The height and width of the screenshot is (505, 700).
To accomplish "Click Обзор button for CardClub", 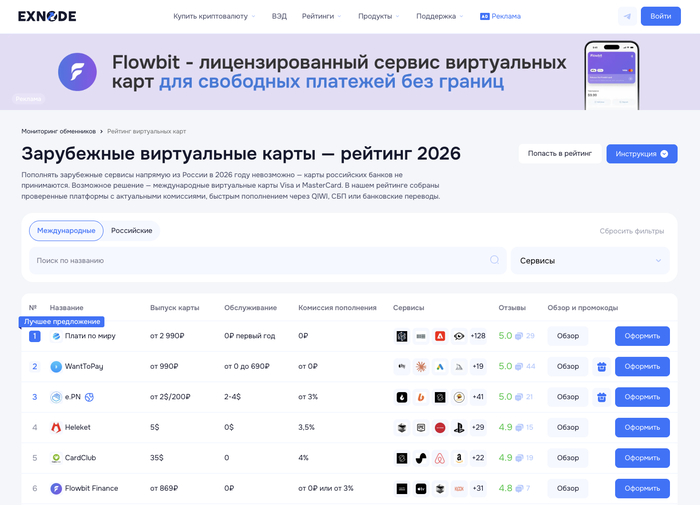I will click(x=568, y=458).
